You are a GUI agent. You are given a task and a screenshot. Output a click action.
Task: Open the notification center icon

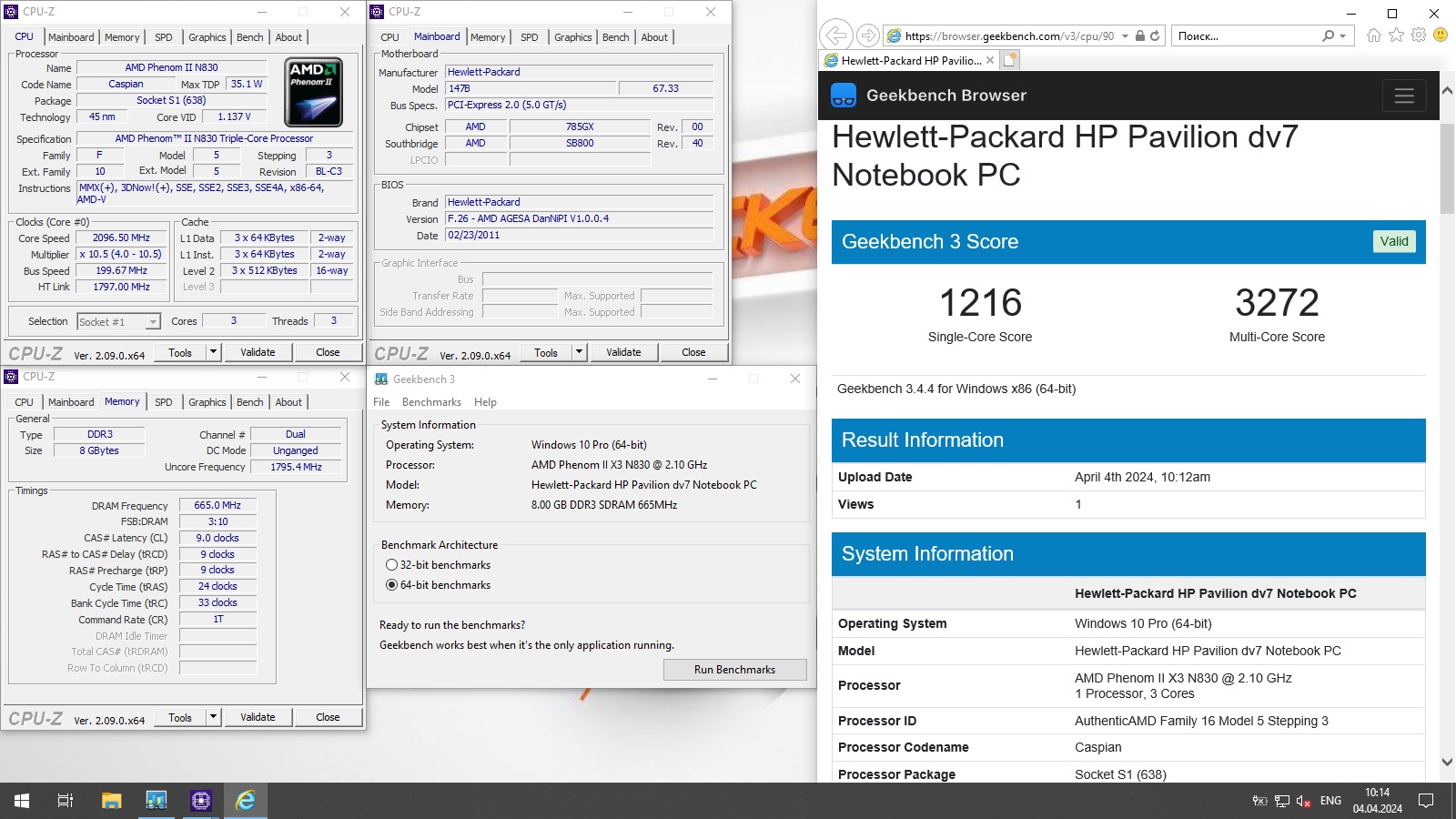(1426, 801)
